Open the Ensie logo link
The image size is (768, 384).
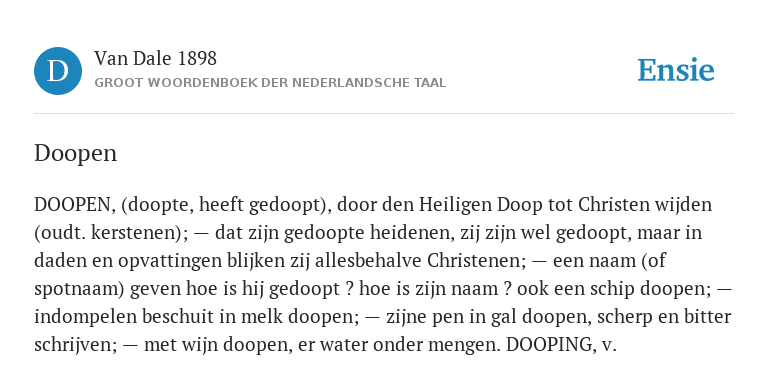675,70
